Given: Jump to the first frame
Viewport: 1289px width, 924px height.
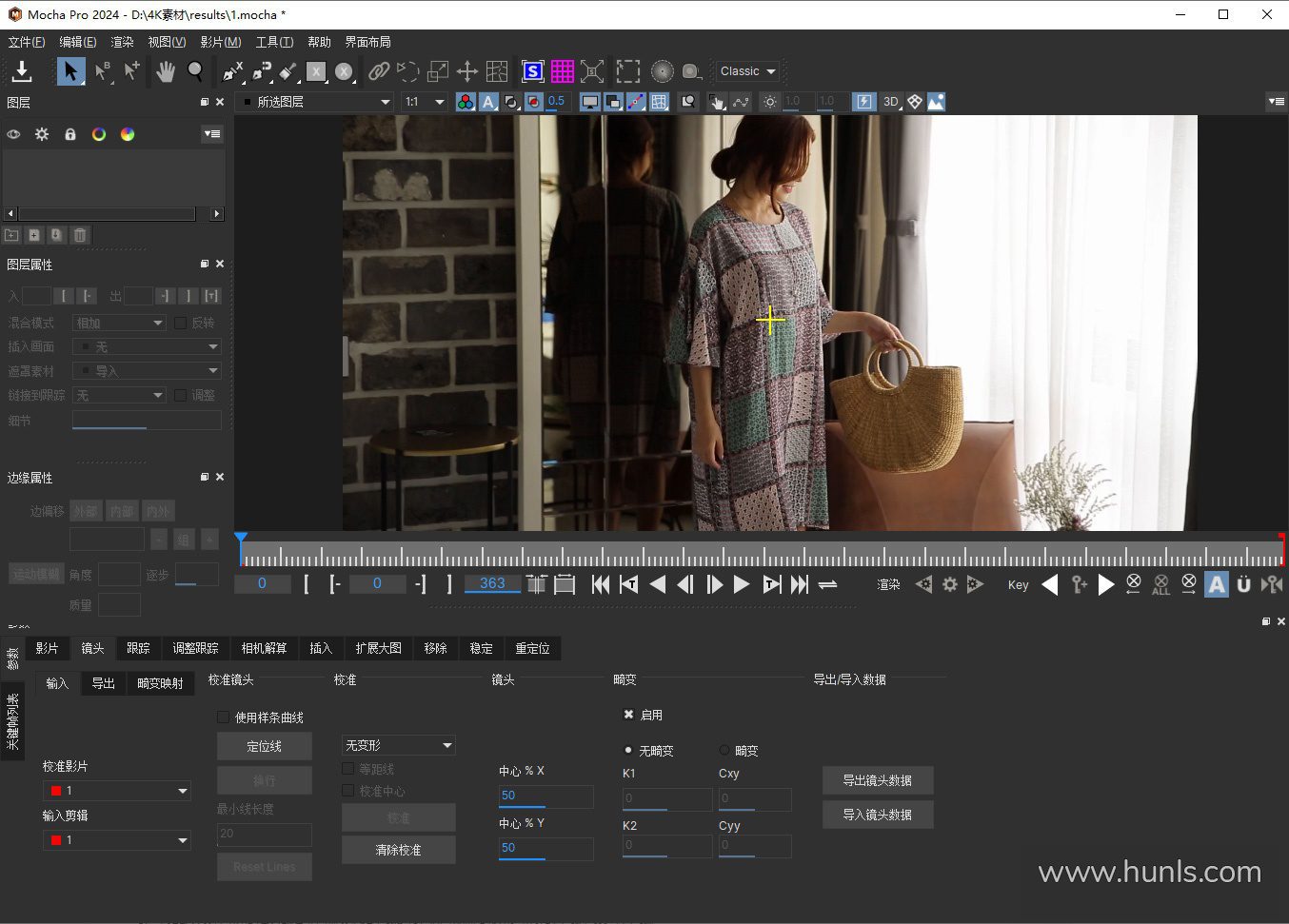Looking at the screenshot, I should 600,584.
